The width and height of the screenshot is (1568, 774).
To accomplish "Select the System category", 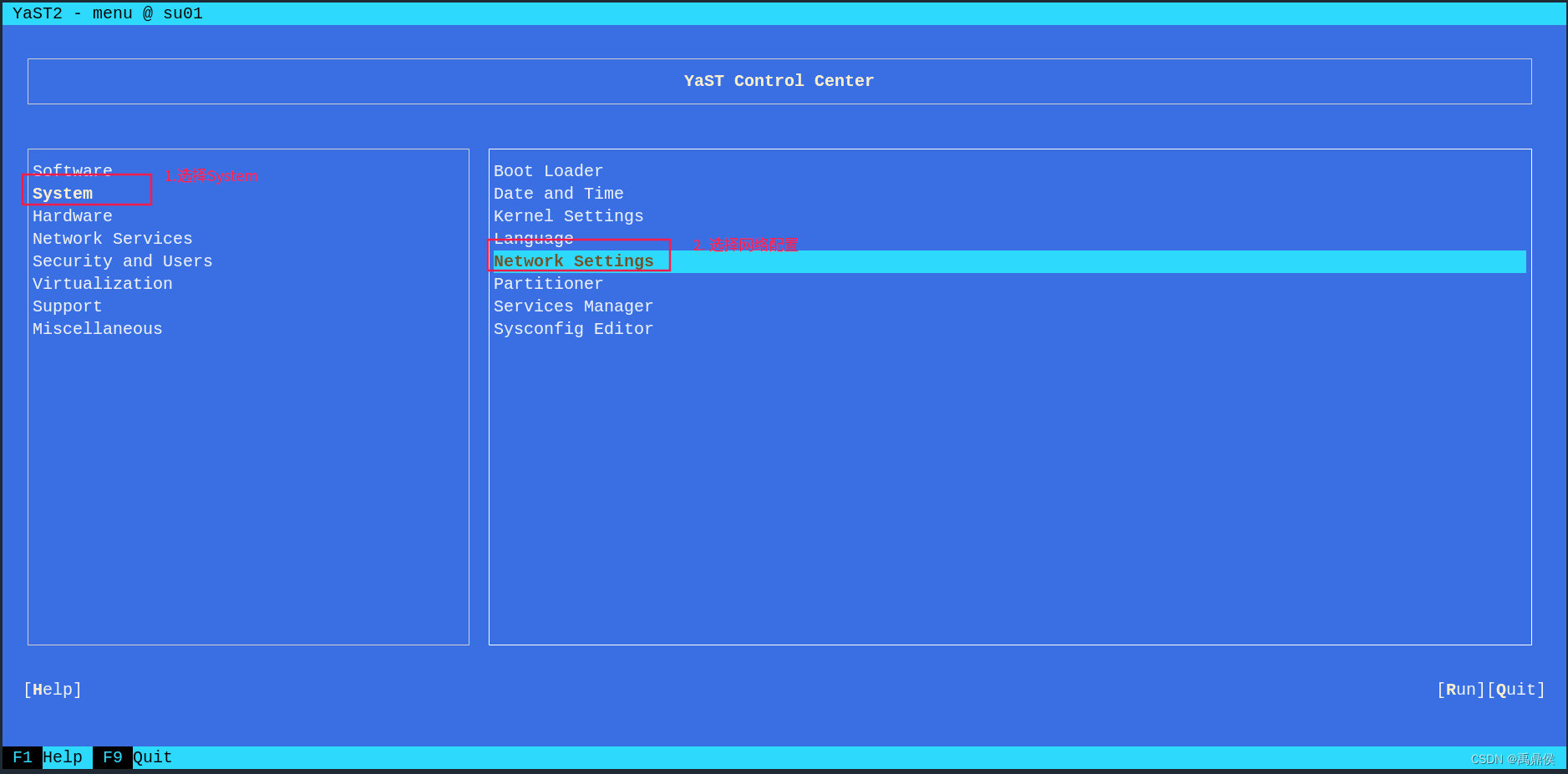I will 63,194.
